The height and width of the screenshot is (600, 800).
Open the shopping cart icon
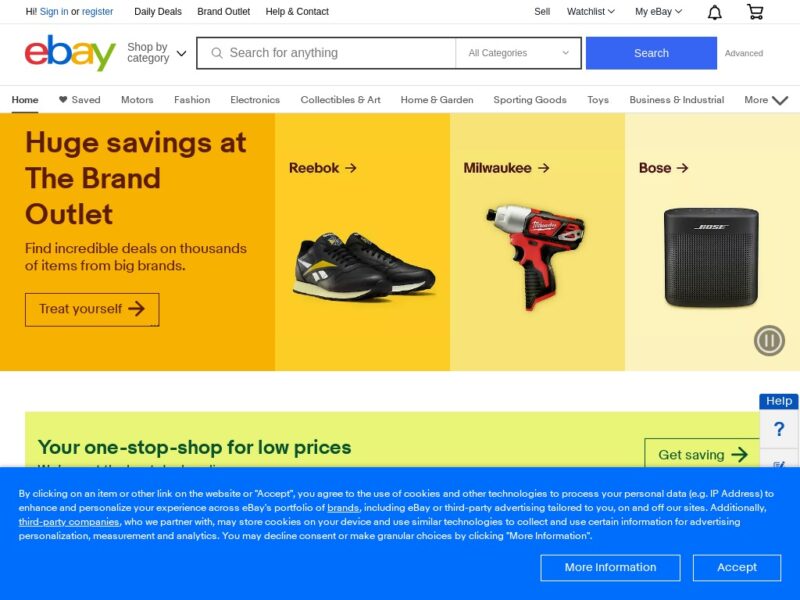click(x=755, y=12)
